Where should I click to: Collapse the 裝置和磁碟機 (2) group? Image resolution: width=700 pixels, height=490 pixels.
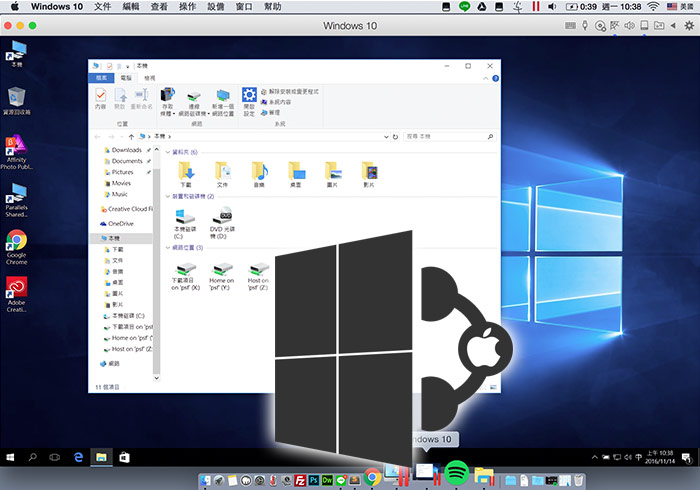coord(168,196)
